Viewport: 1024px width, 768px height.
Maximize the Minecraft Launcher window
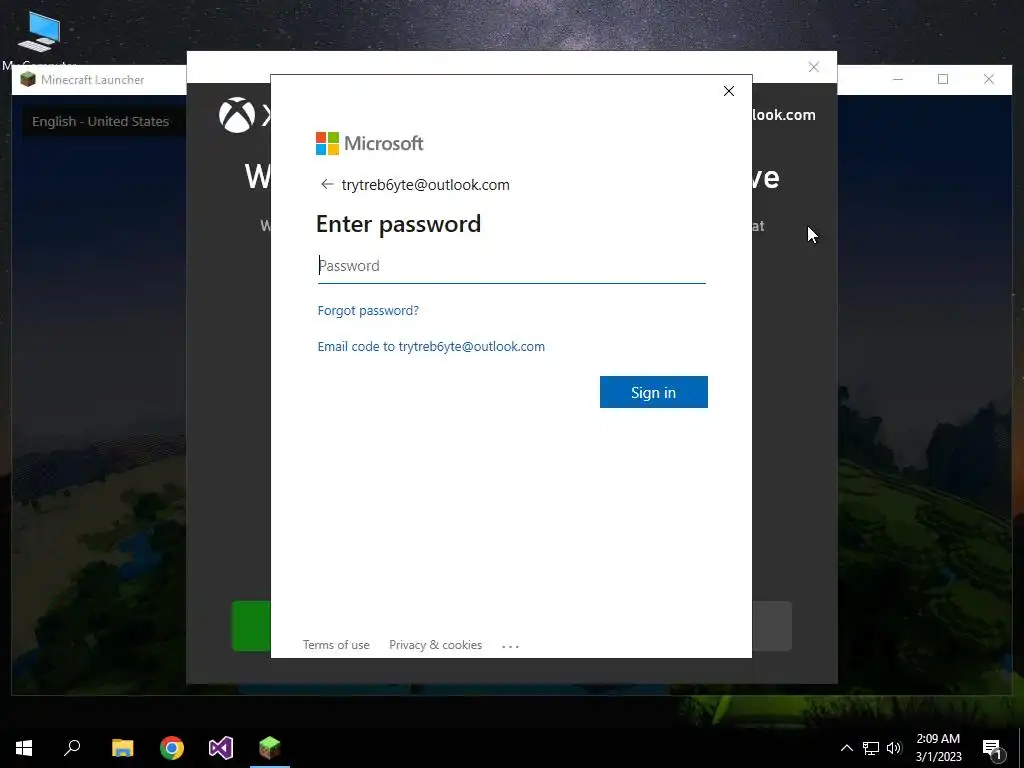943,79
